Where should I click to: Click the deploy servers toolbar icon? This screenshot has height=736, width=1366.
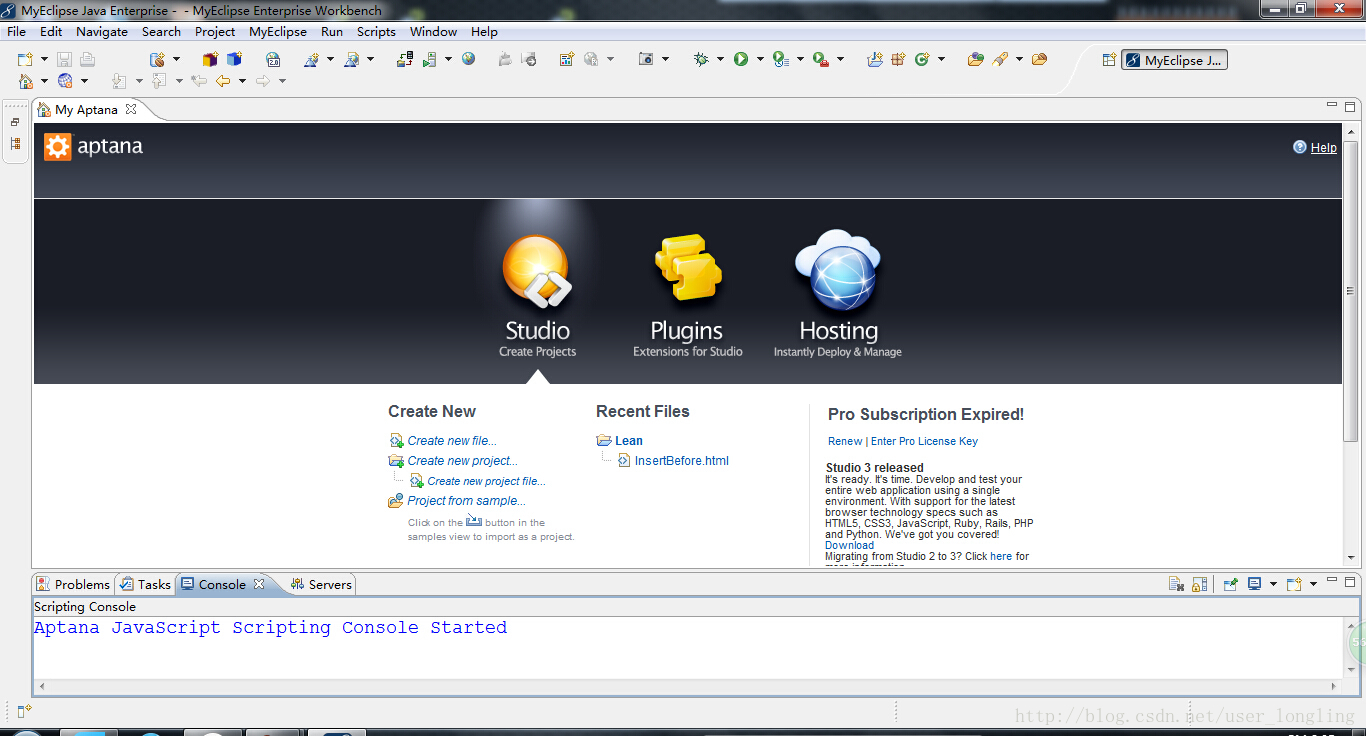point(405,60)
